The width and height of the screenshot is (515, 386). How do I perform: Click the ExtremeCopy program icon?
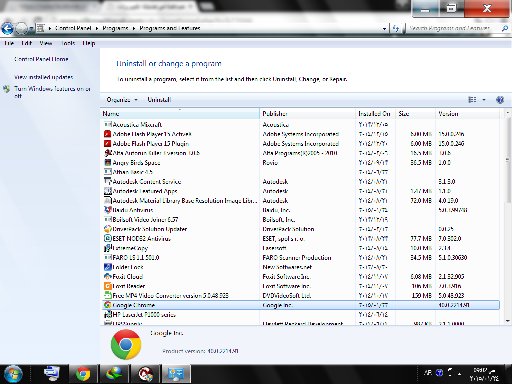click(107, 248)
